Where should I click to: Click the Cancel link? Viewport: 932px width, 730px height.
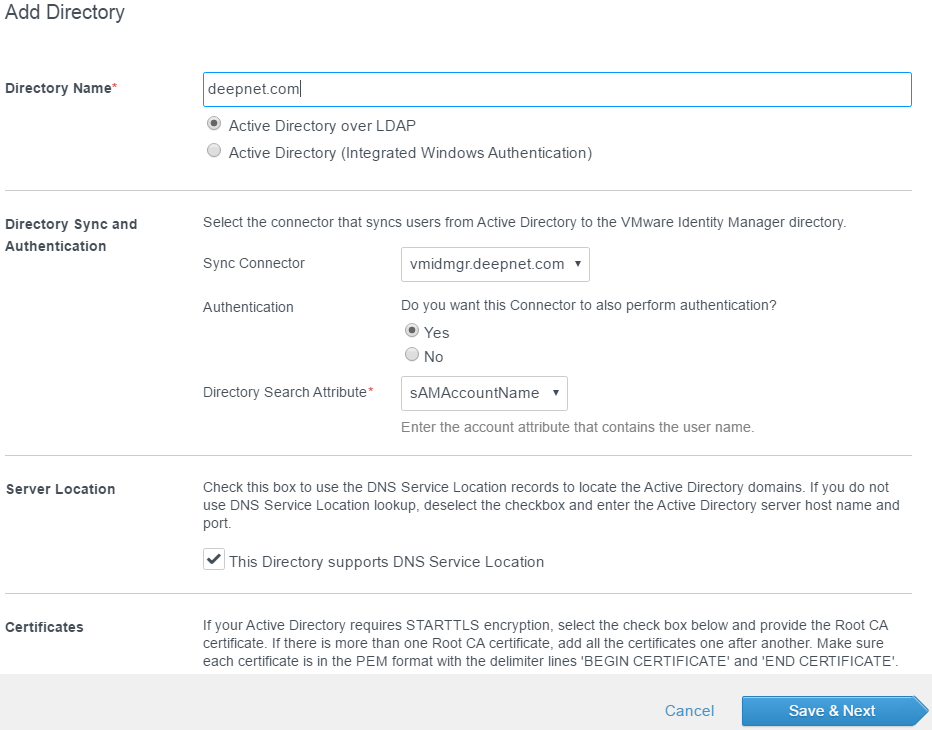(x=689, y=711)
